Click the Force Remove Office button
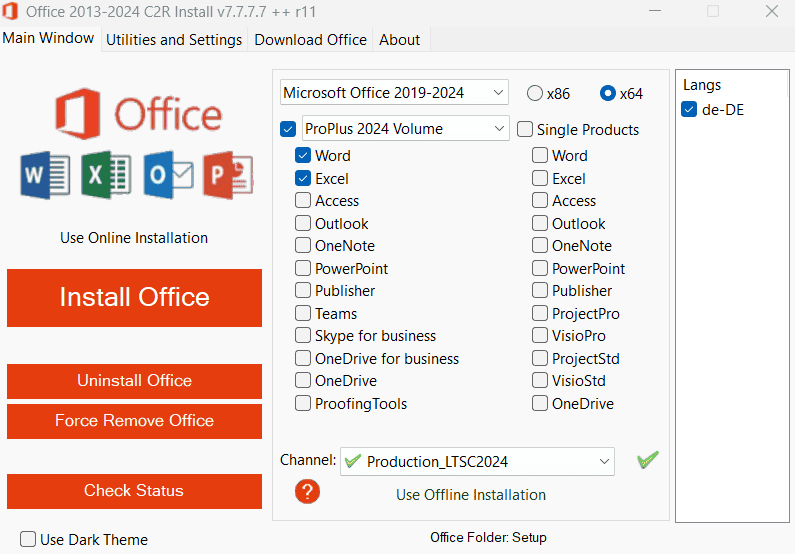 tap(134, 421)
